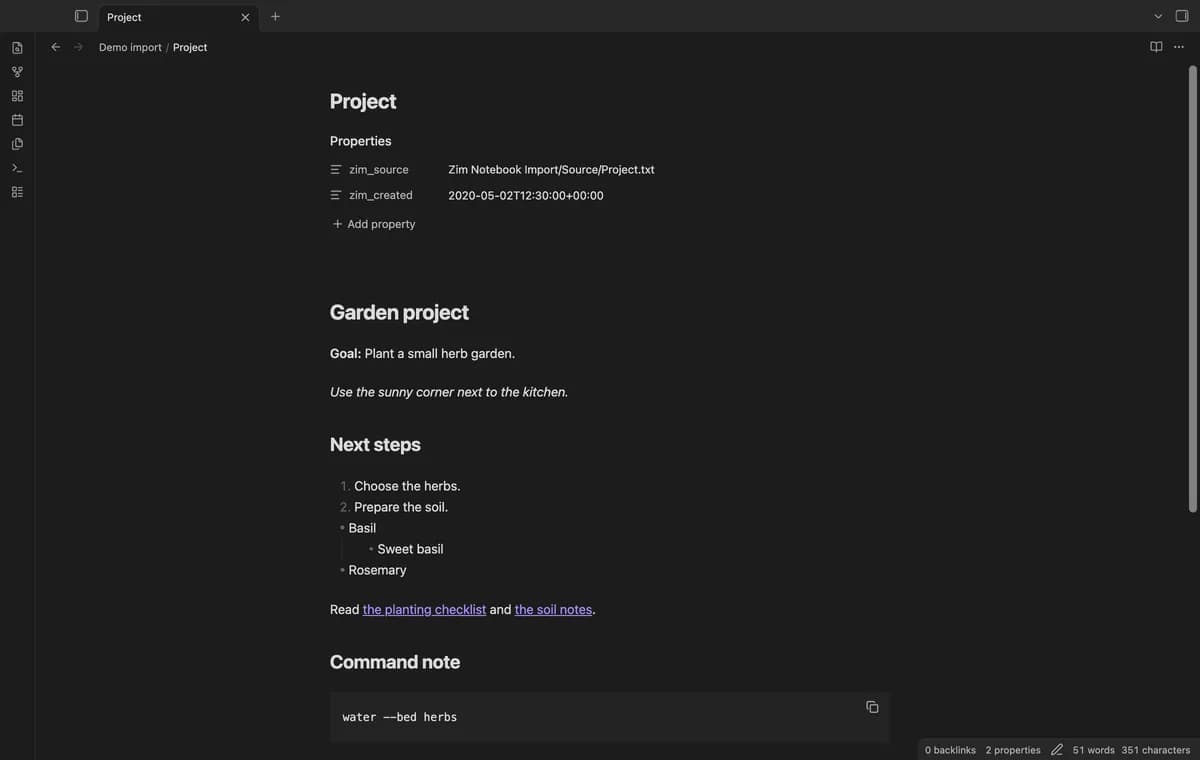1200x760 pixels.
Task: Click the bottom list-layout ribbon icon
Action: (x=17, y=192)
